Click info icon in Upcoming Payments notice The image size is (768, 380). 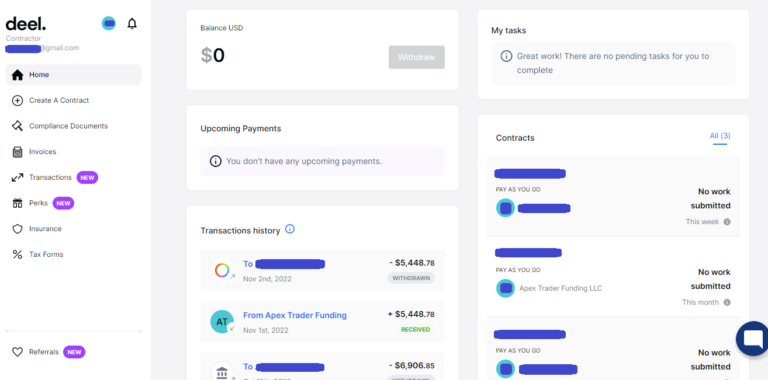[x=216, y=161]
